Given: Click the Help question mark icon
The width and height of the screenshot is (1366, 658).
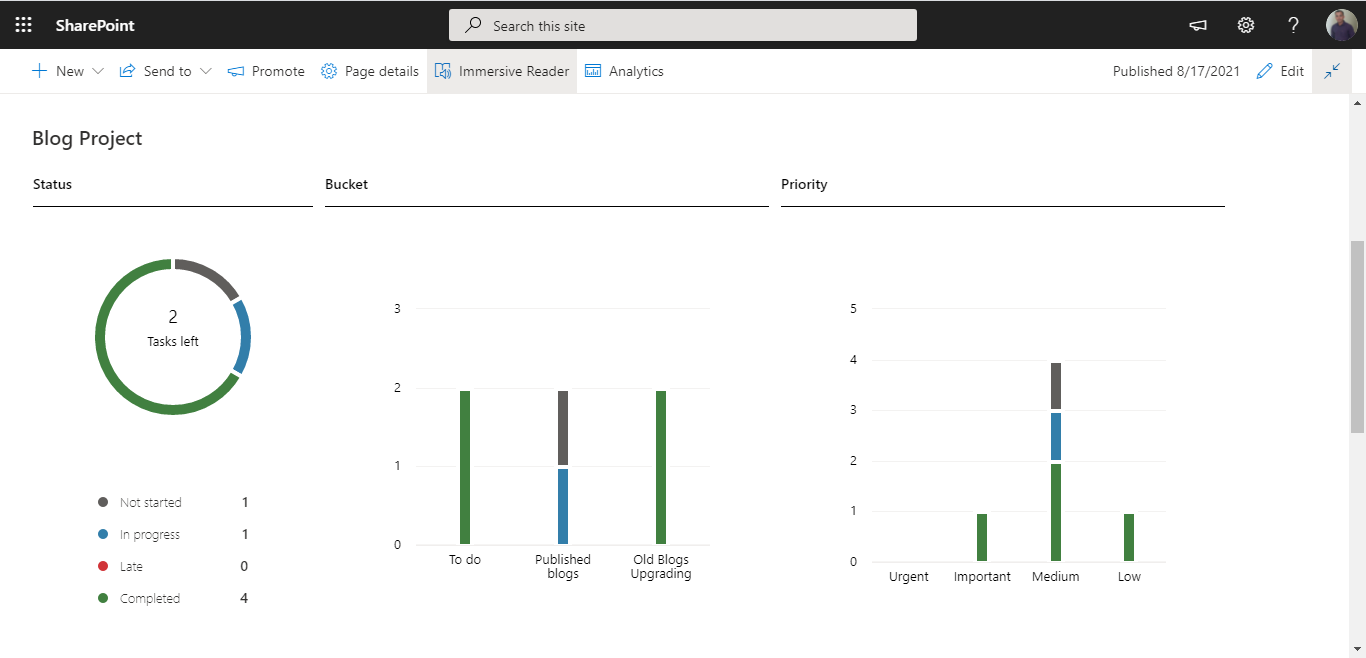Looking at the screenshot, I should point(1293,24).
